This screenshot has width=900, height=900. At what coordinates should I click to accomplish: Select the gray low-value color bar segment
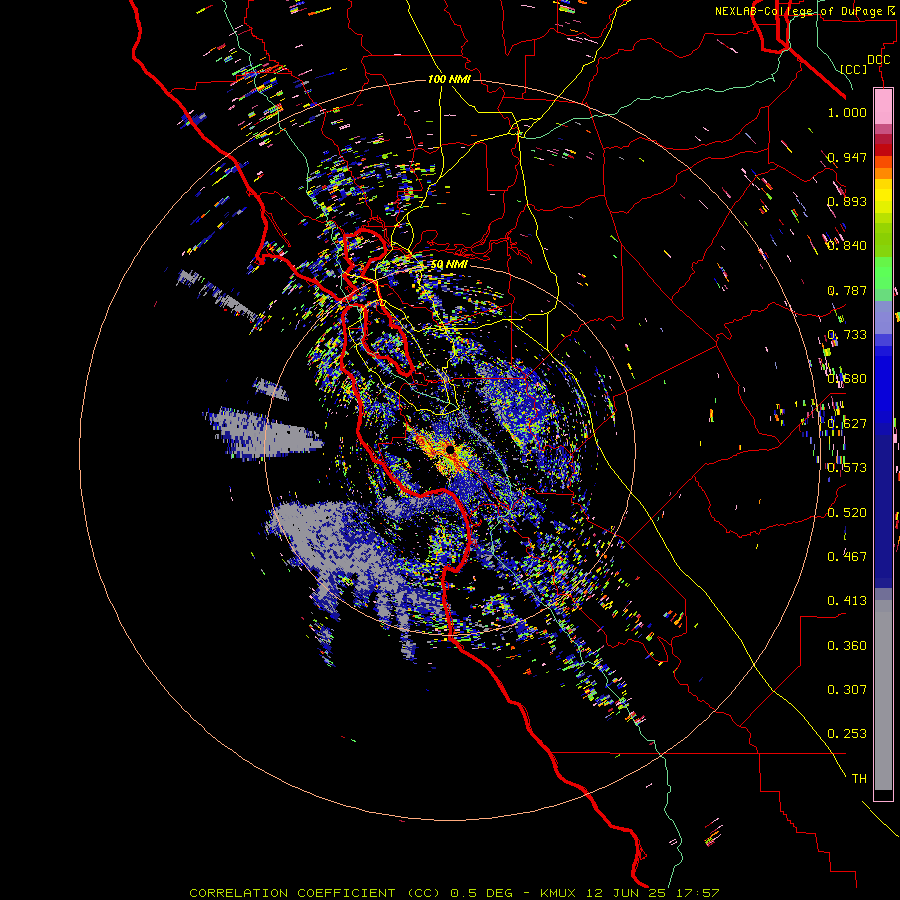click(x=883, y=695)
